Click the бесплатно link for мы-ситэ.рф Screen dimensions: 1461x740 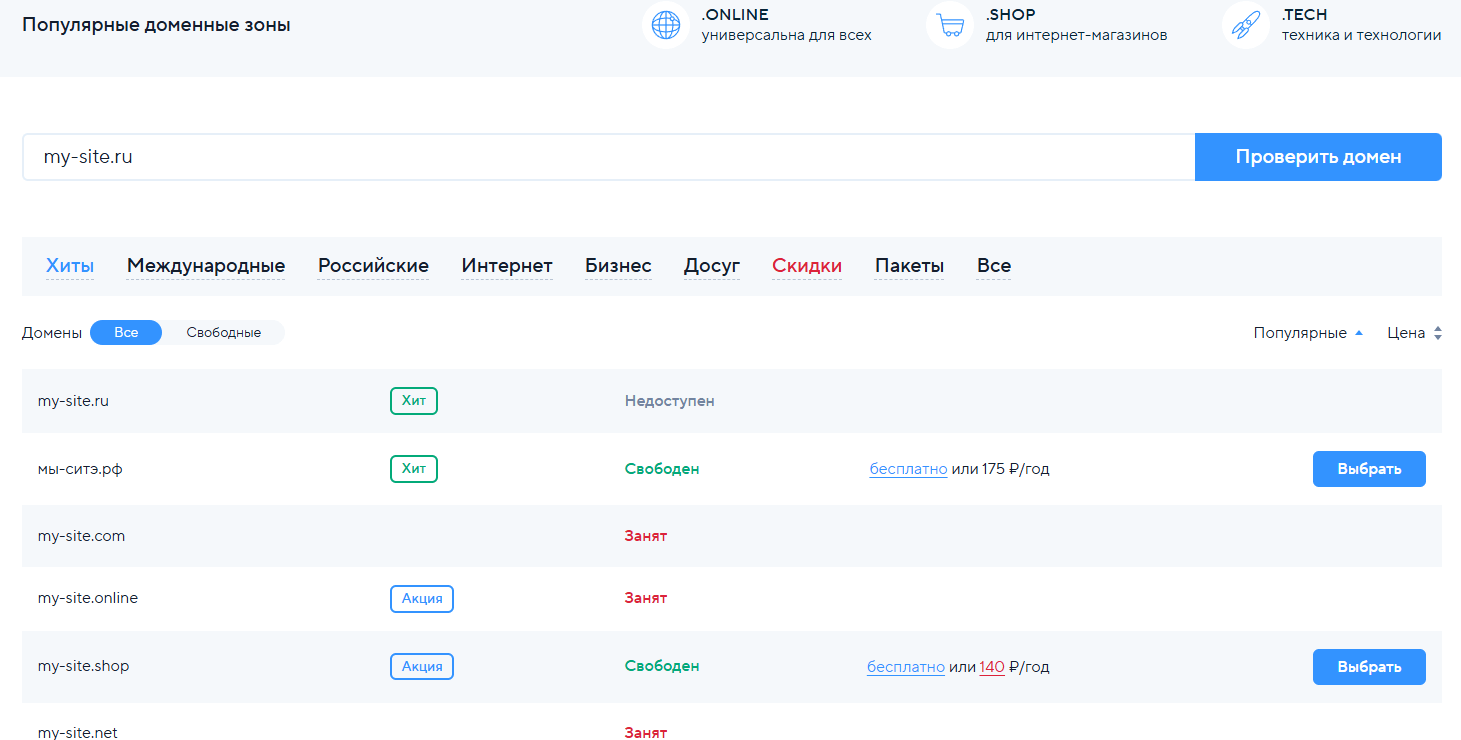coord(908,469)
